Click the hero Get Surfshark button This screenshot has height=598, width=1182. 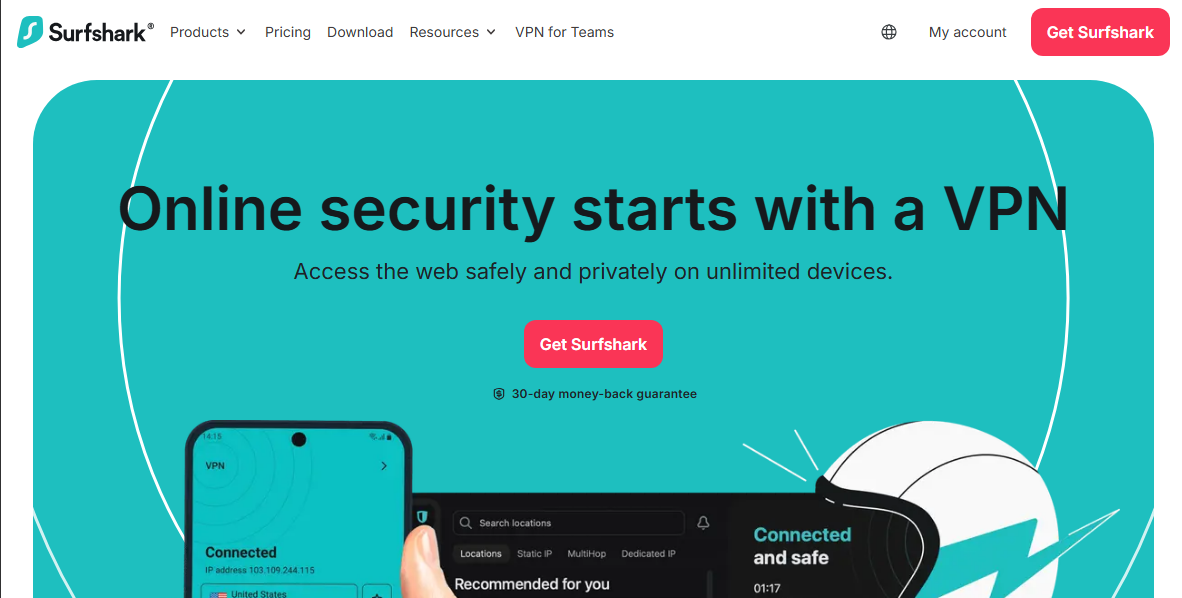pos(593,344)
